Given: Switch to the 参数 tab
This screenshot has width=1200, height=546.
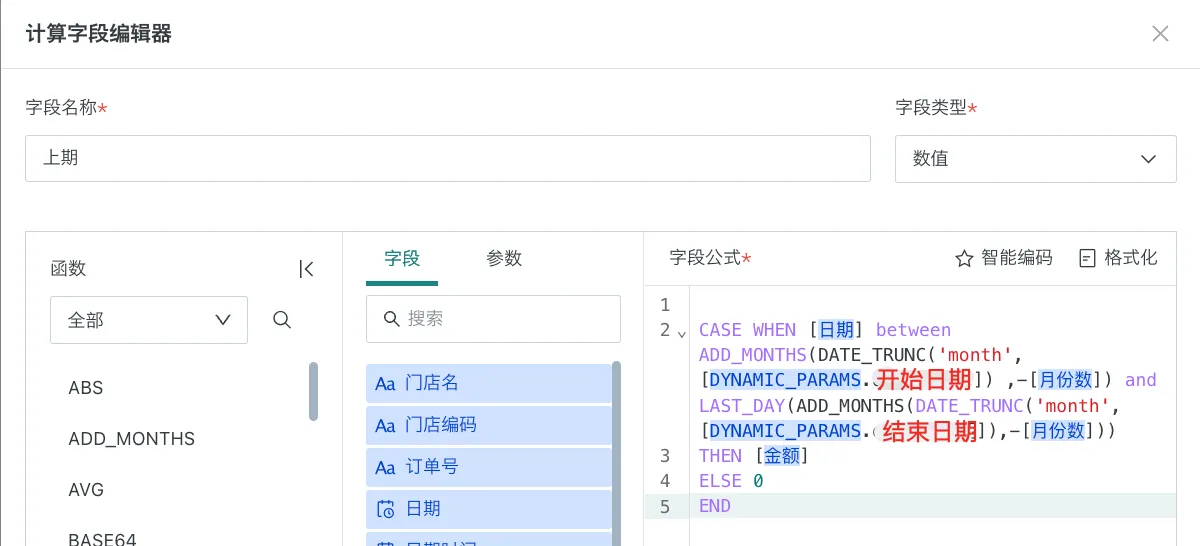Looking at the screenshot, I should 504,259.
